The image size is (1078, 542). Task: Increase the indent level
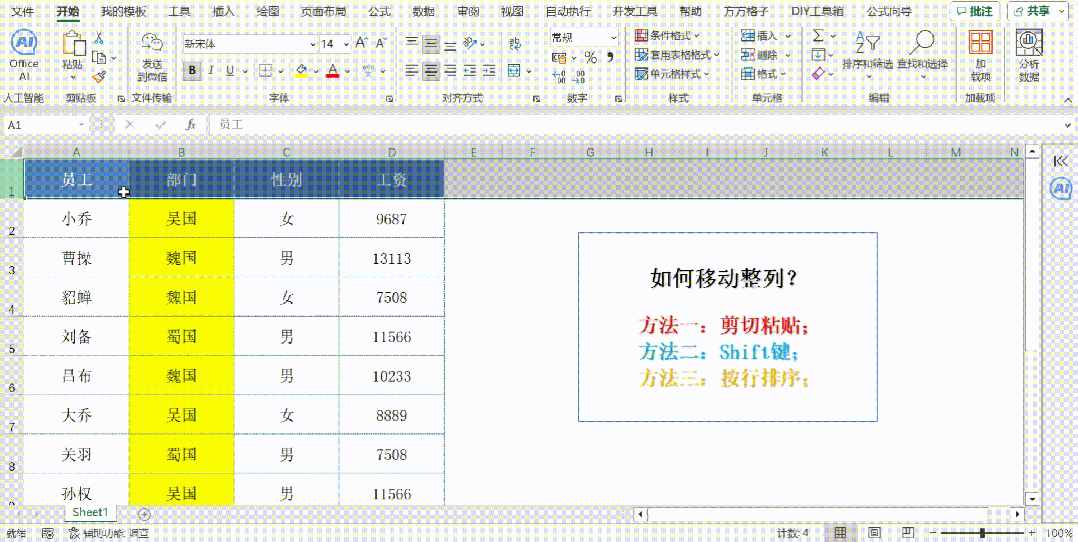pyautogui.click(x=489, y=70)
